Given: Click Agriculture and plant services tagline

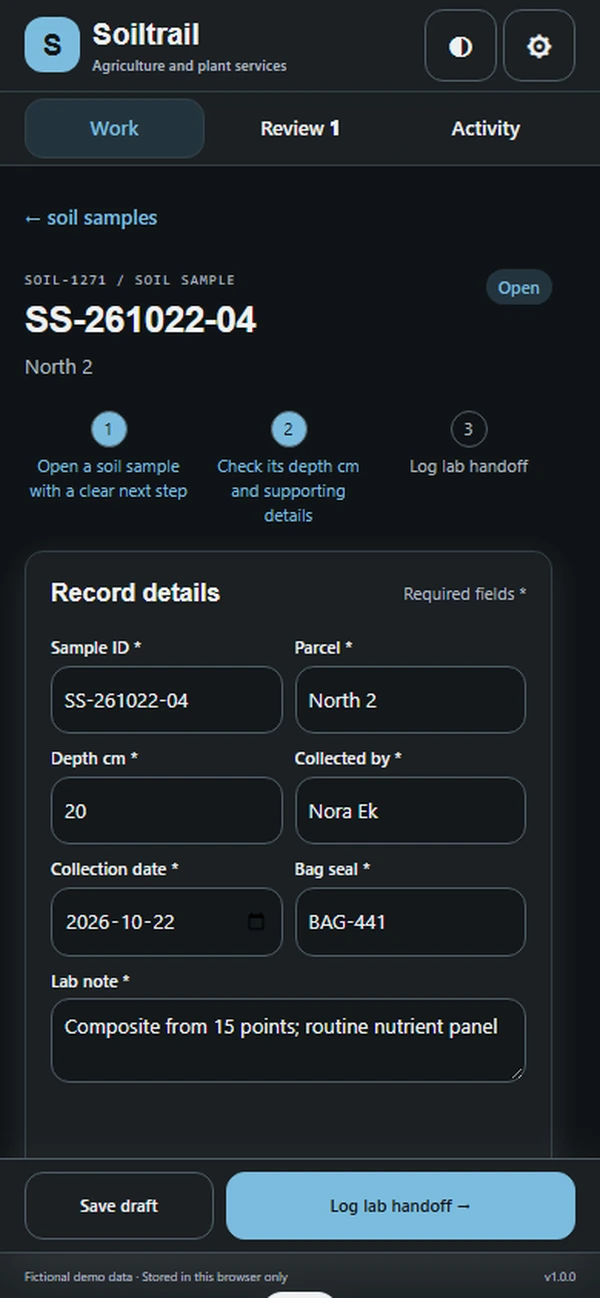Looking at the screenshot, I should pyautogui.click(x=189, y=66).
